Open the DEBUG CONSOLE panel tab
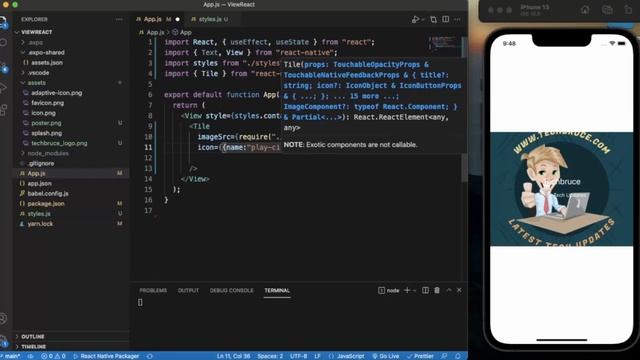The image size is (640, 360). click(231, 291)
